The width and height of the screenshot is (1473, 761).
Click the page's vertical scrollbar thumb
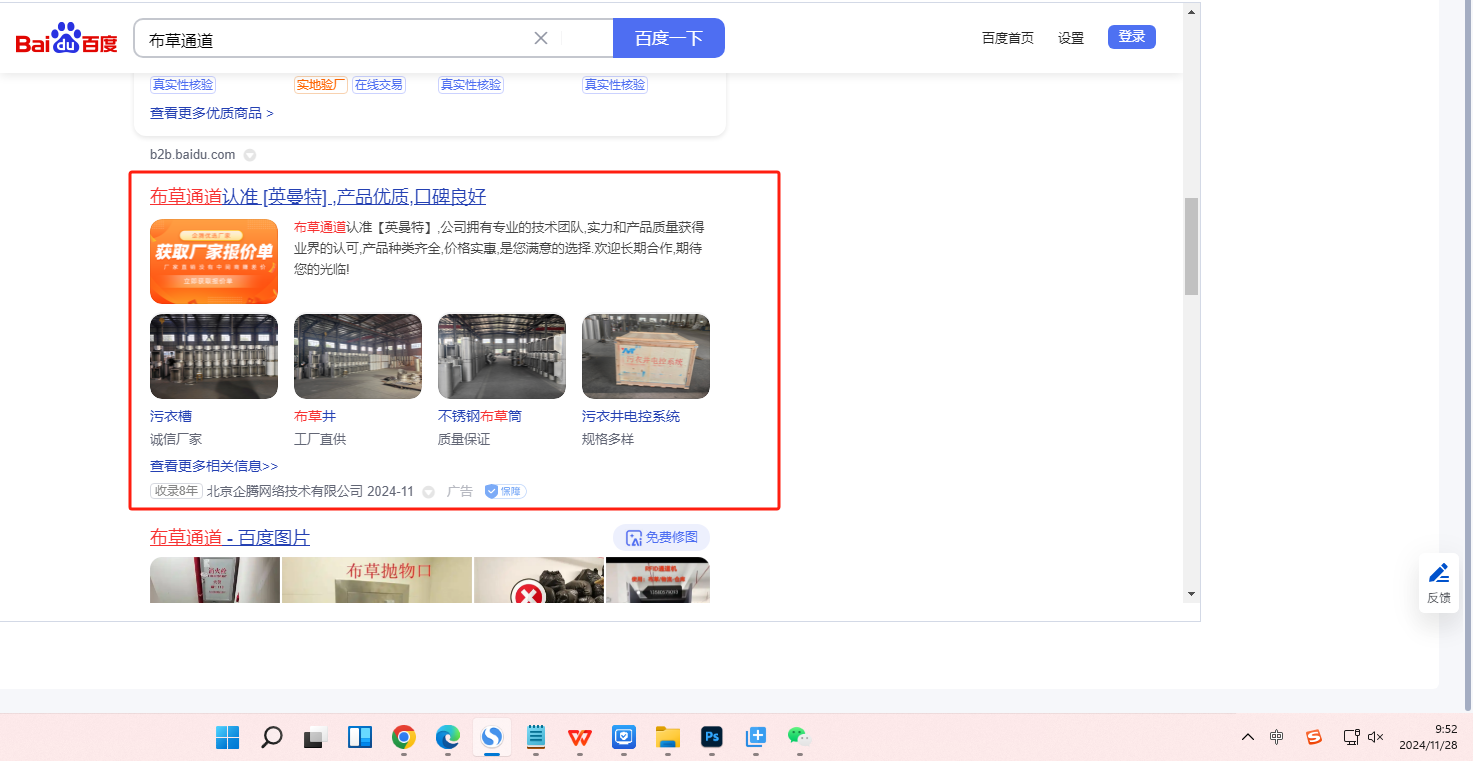1190,246
